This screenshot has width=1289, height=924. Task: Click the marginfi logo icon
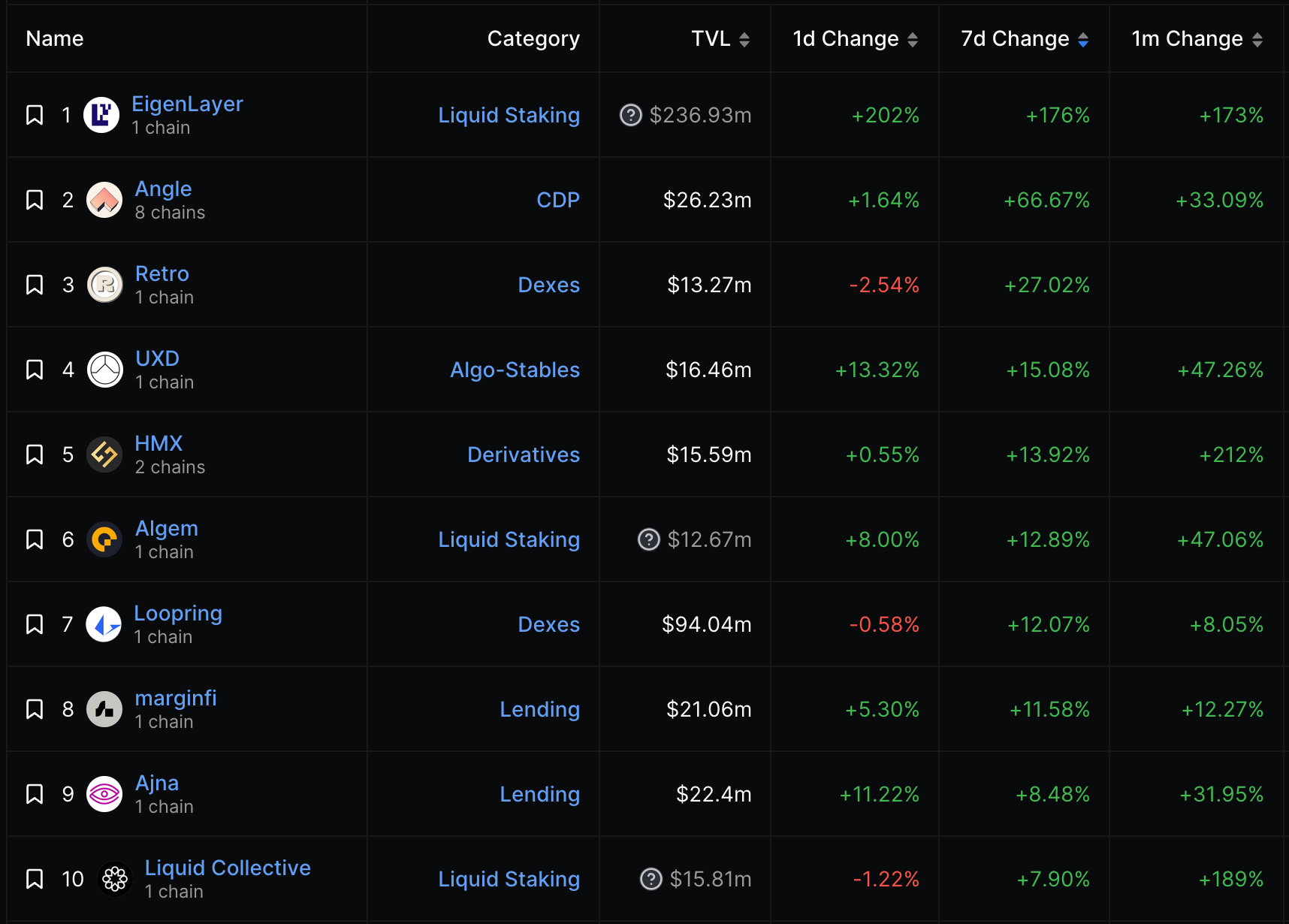[x=104, y=709]
